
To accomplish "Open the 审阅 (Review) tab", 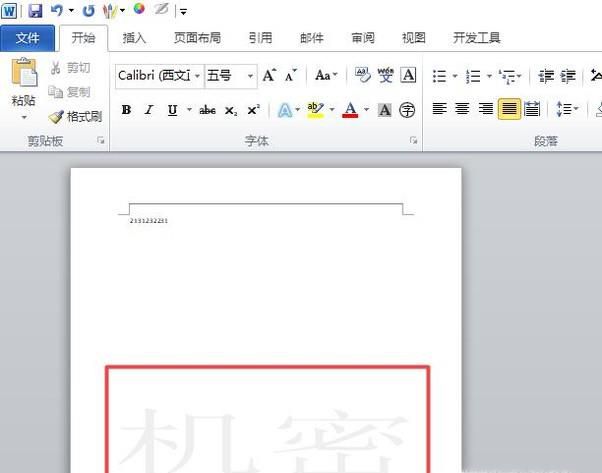I will (363, 38).
